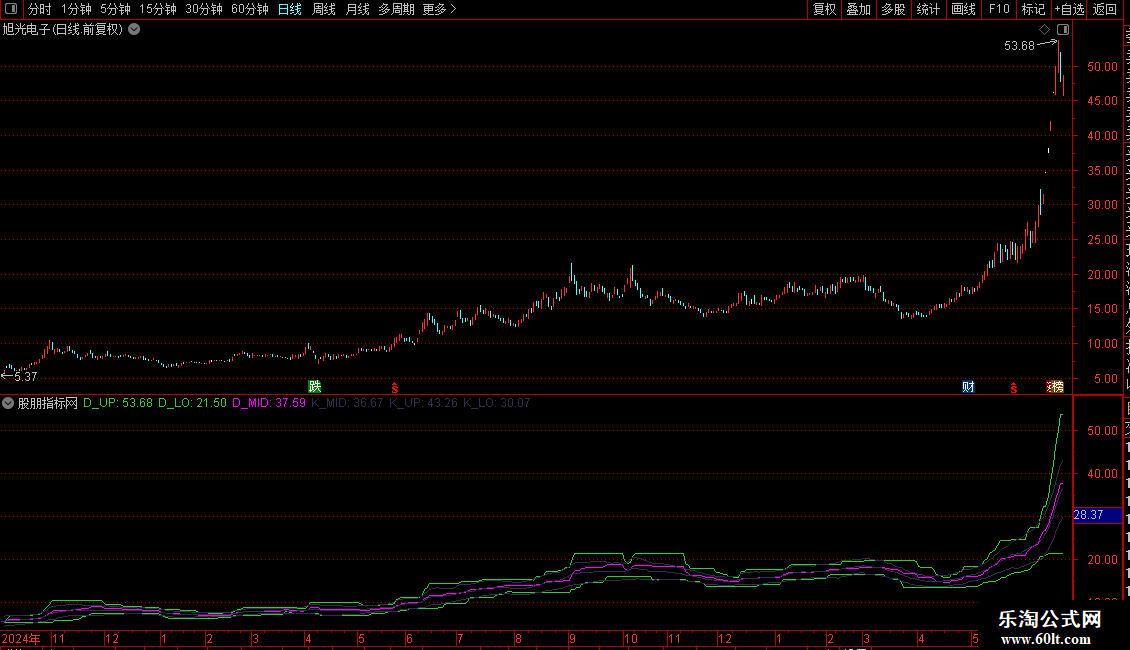
Task: Click 返回 to go back
Action: (x=1104, y=9)
